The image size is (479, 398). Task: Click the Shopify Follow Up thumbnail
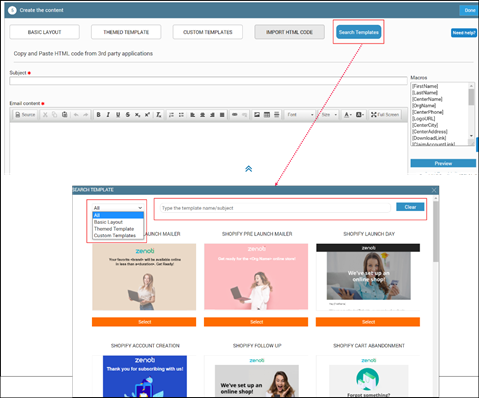257,376
